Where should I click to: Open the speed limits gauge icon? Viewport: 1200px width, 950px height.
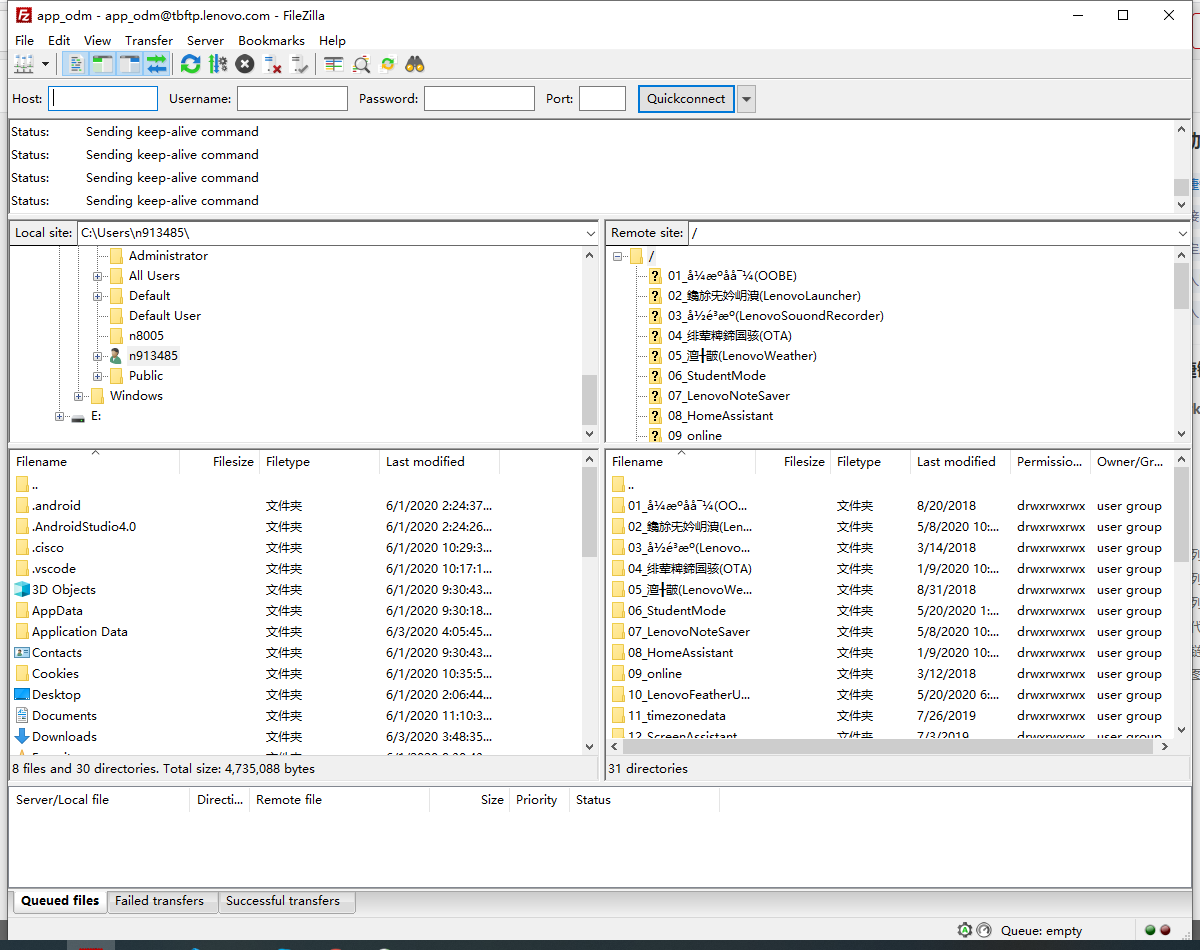pos(984,930)
